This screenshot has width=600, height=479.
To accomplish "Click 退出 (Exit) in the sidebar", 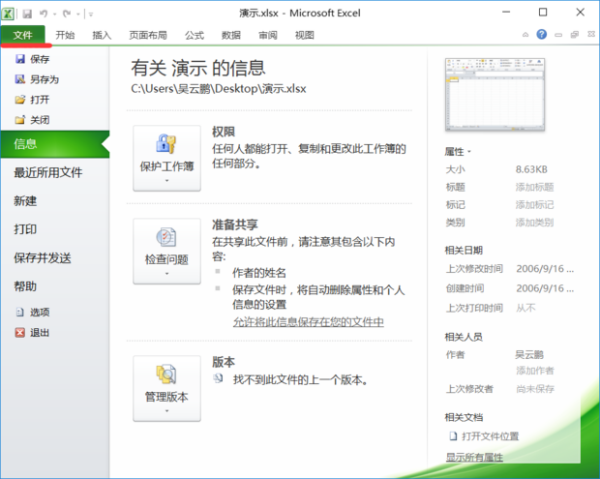I will 32,332.
